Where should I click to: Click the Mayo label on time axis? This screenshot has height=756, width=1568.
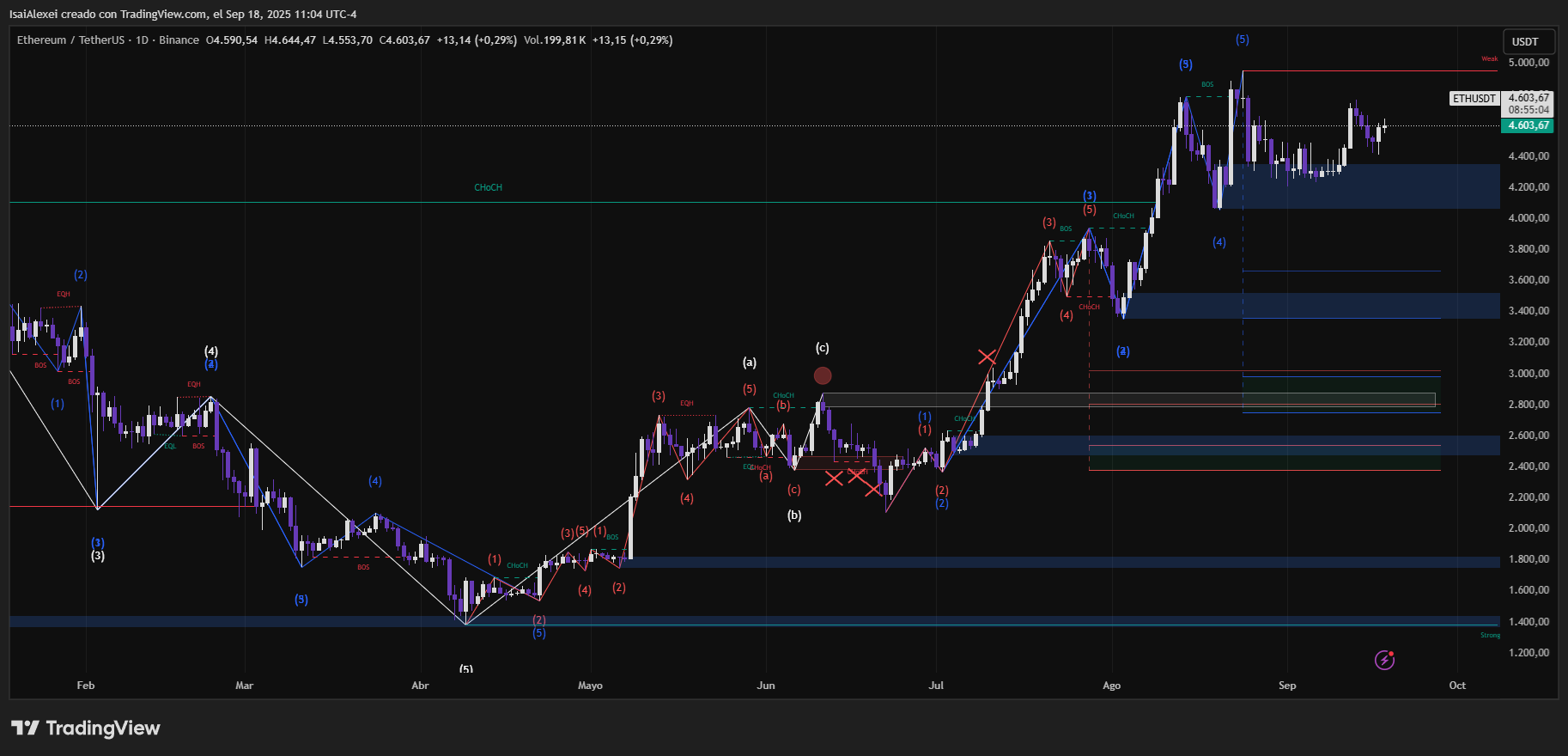point(590,686)
